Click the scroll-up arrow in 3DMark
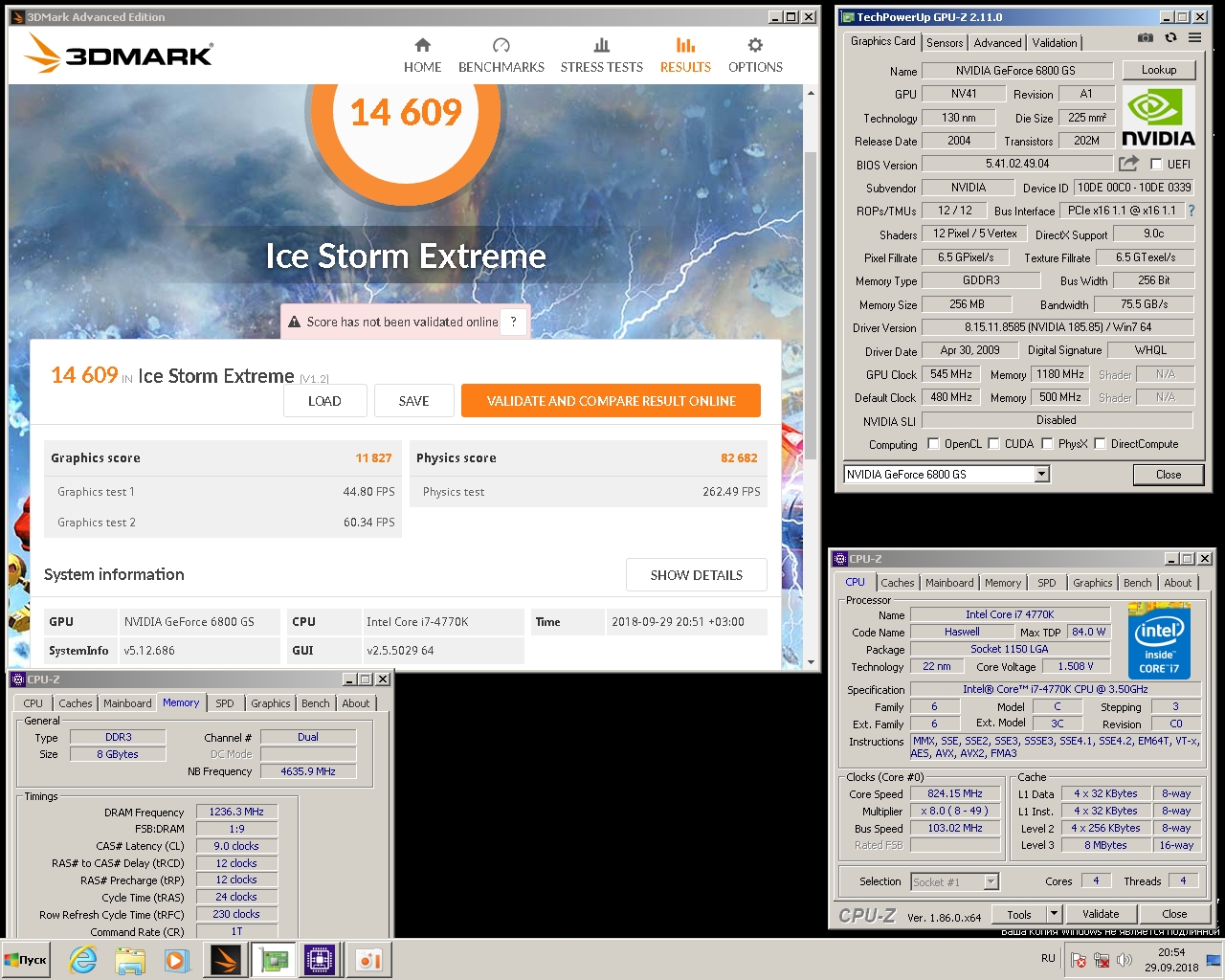1225x980 pixels. 811,93
